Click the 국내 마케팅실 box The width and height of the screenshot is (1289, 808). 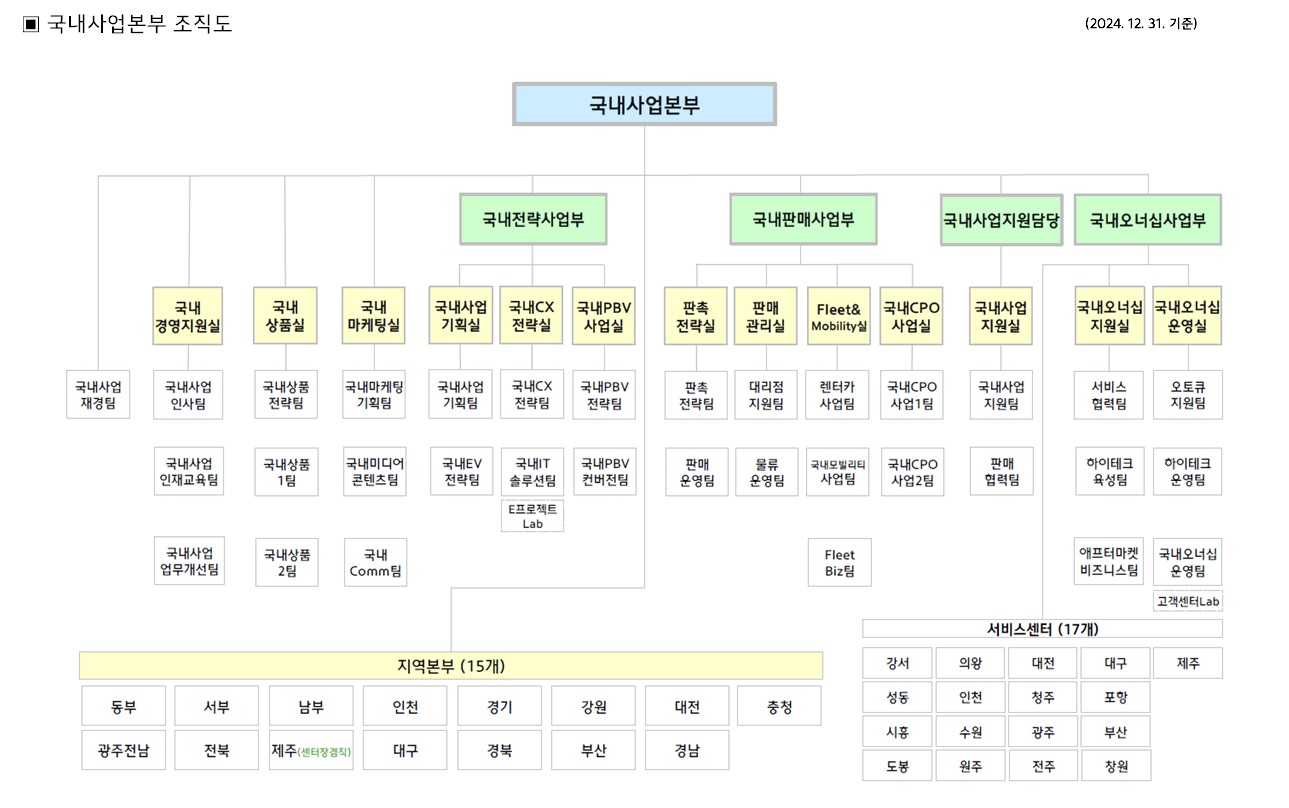374,316
